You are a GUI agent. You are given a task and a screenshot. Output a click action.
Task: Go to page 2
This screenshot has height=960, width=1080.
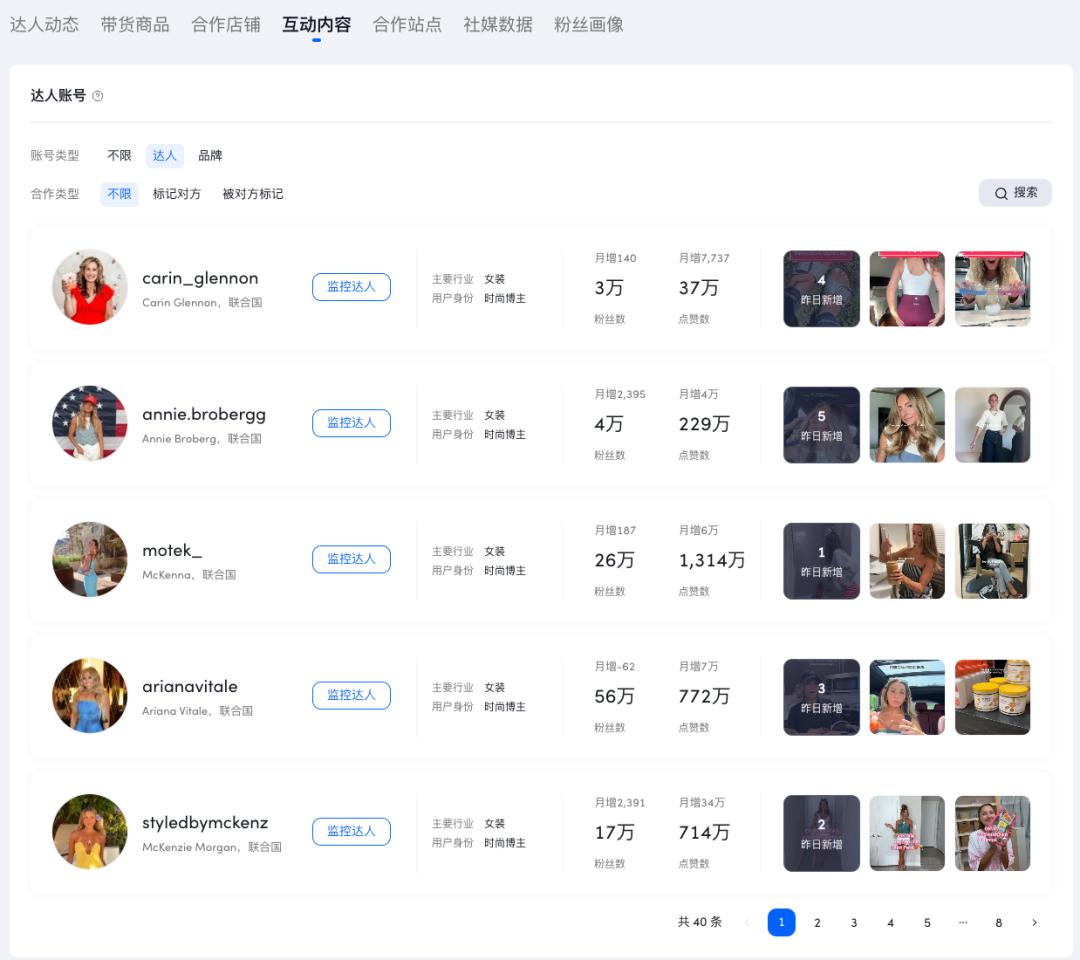817,923
